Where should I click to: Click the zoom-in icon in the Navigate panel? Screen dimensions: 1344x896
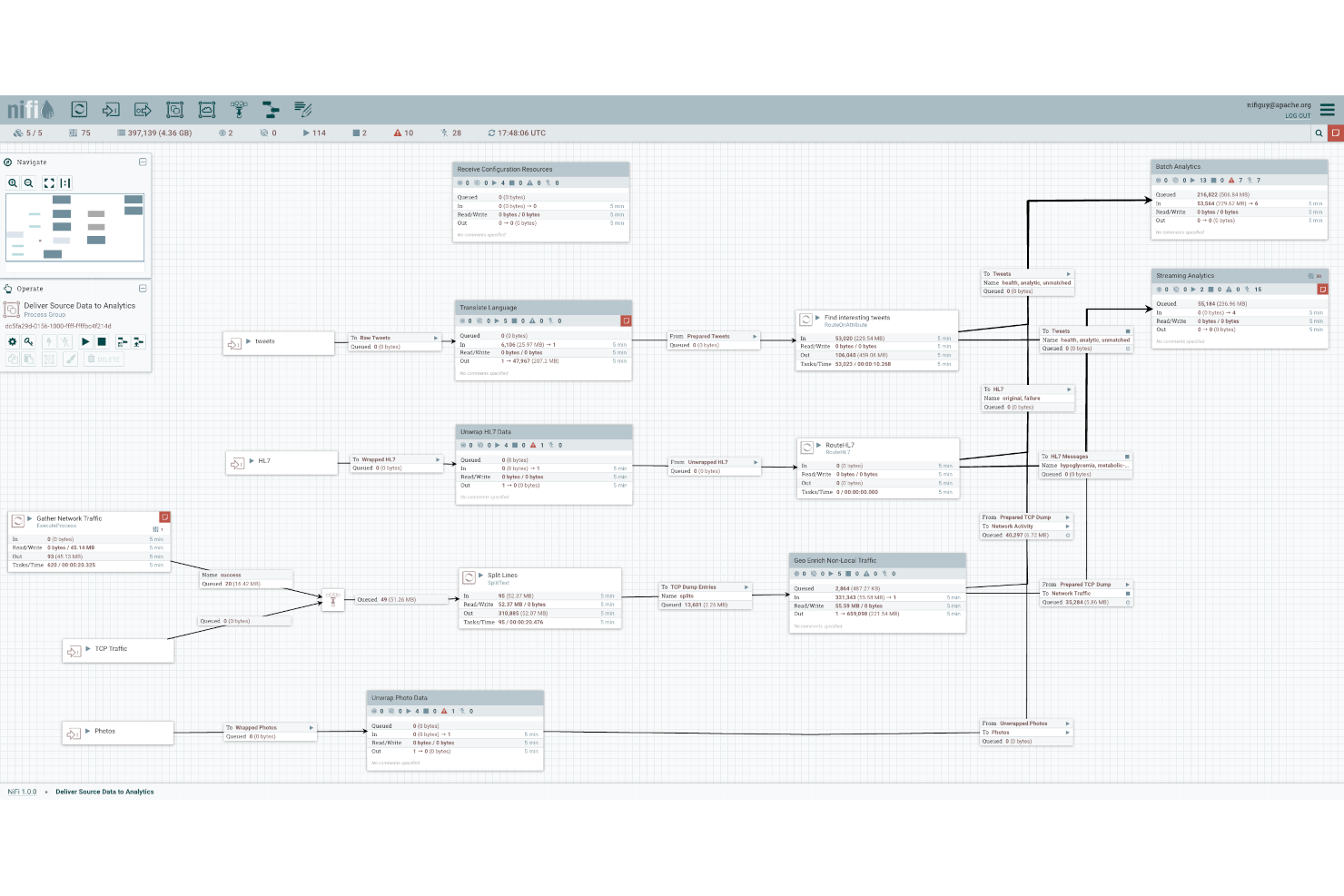(12, 182)
